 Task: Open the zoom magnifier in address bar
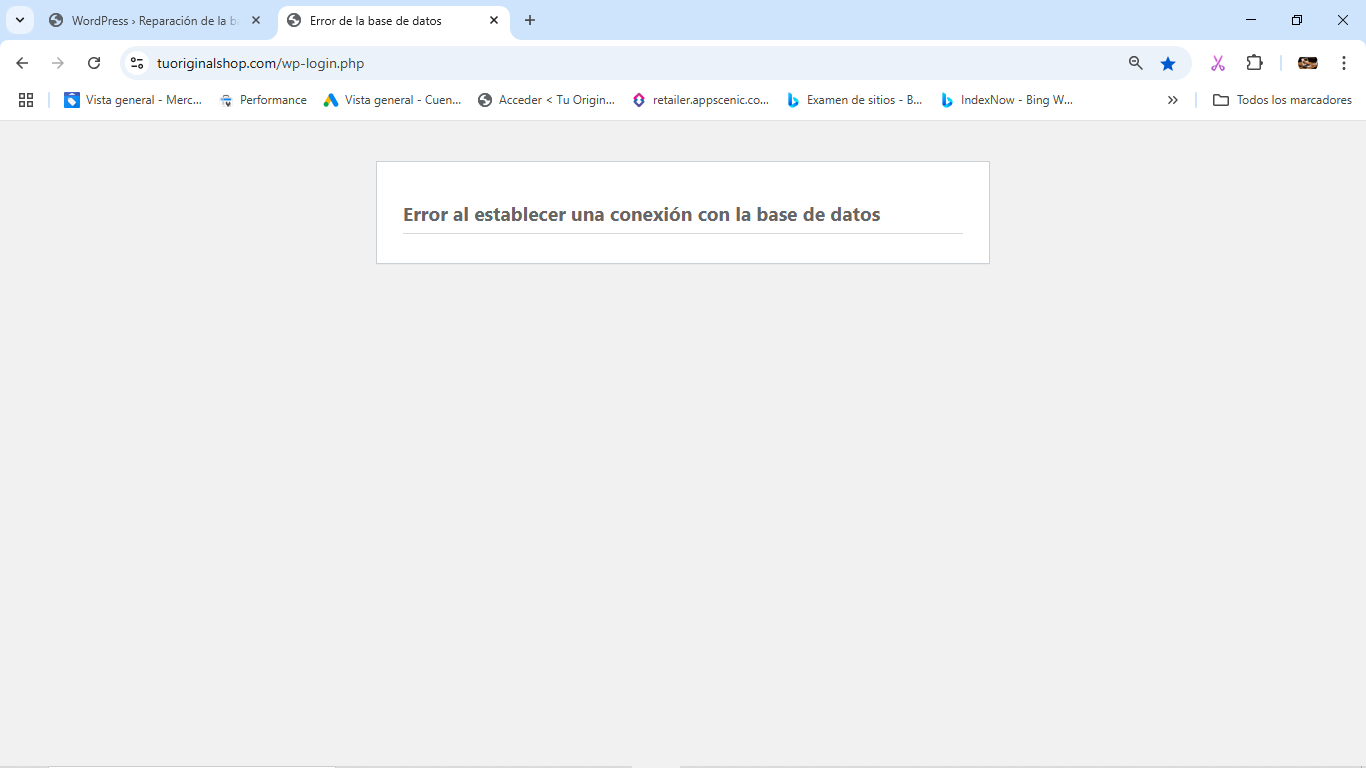[1135, 63]
